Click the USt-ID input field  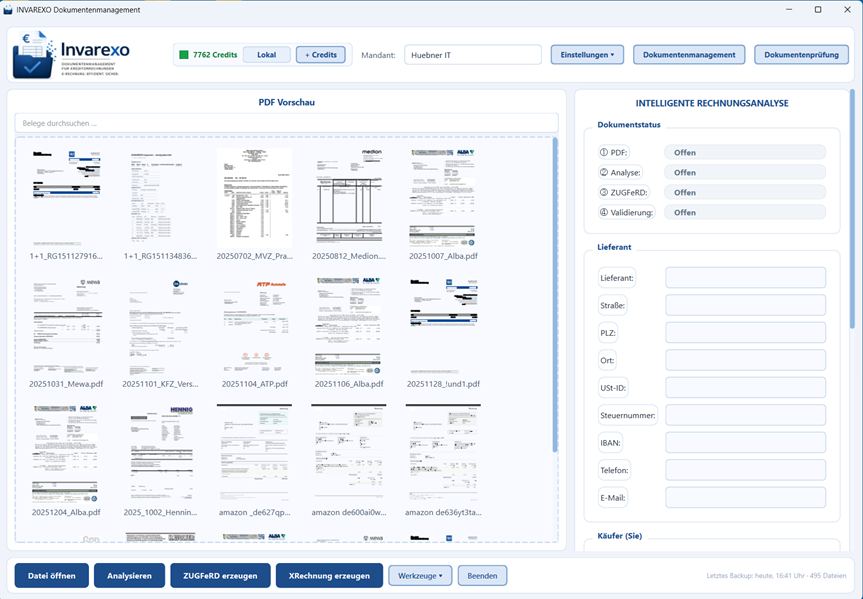[745, 388]
